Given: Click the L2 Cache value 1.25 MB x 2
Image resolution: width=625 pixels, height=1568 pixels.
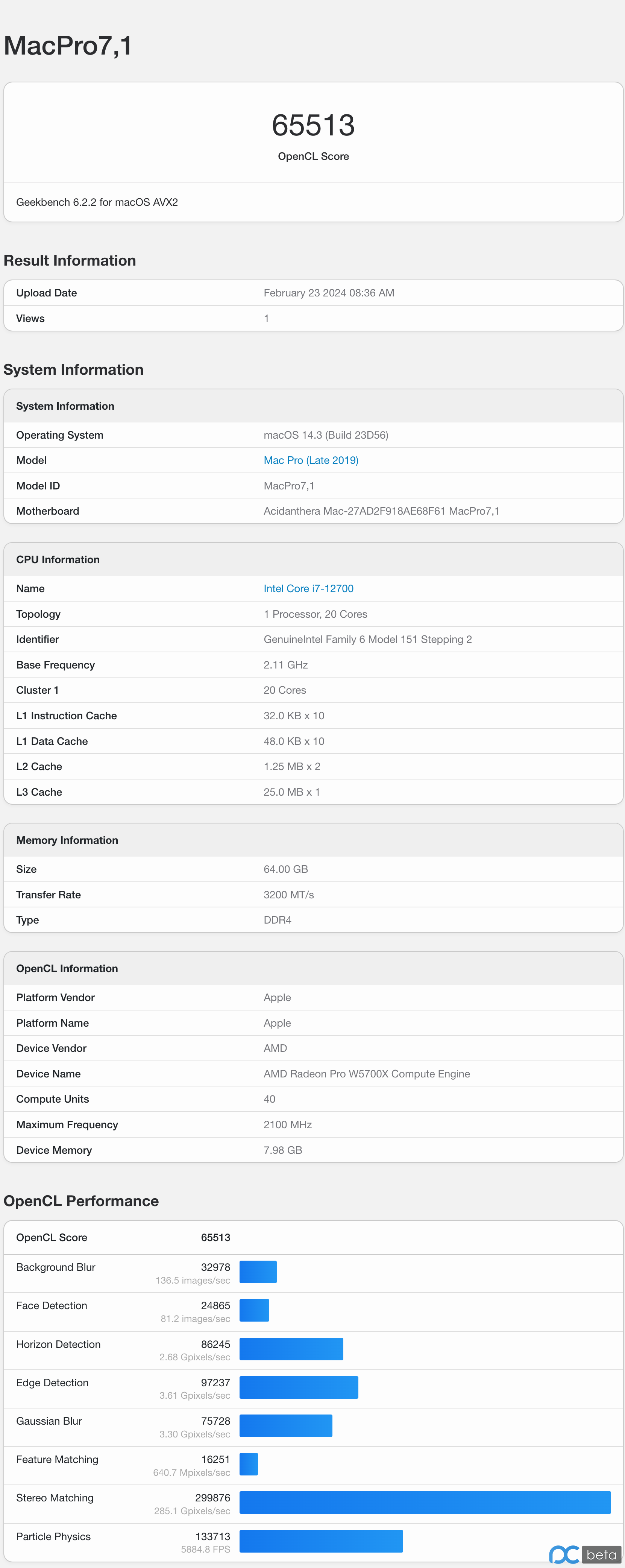Looking at the screenshot, I should pyautogui.click(x=292, y=766).
